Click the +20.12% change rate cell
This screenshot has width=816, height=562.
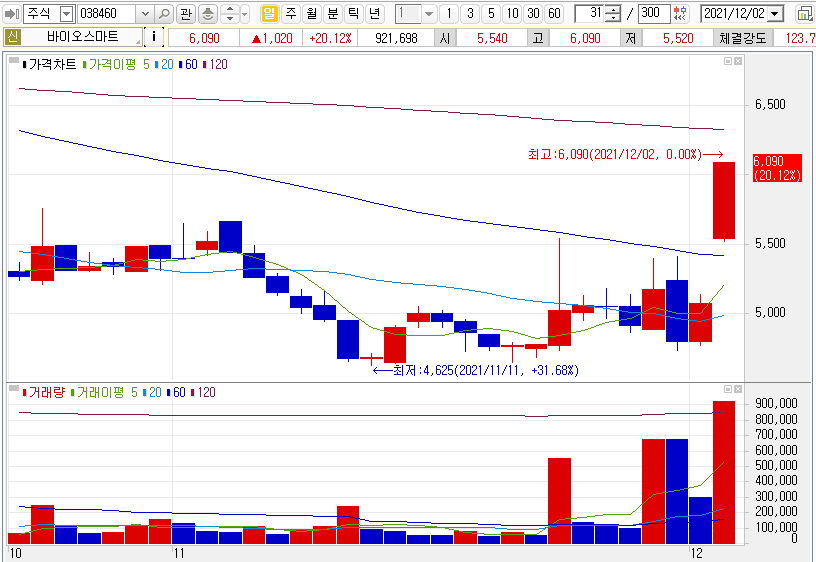pos(329,38)
